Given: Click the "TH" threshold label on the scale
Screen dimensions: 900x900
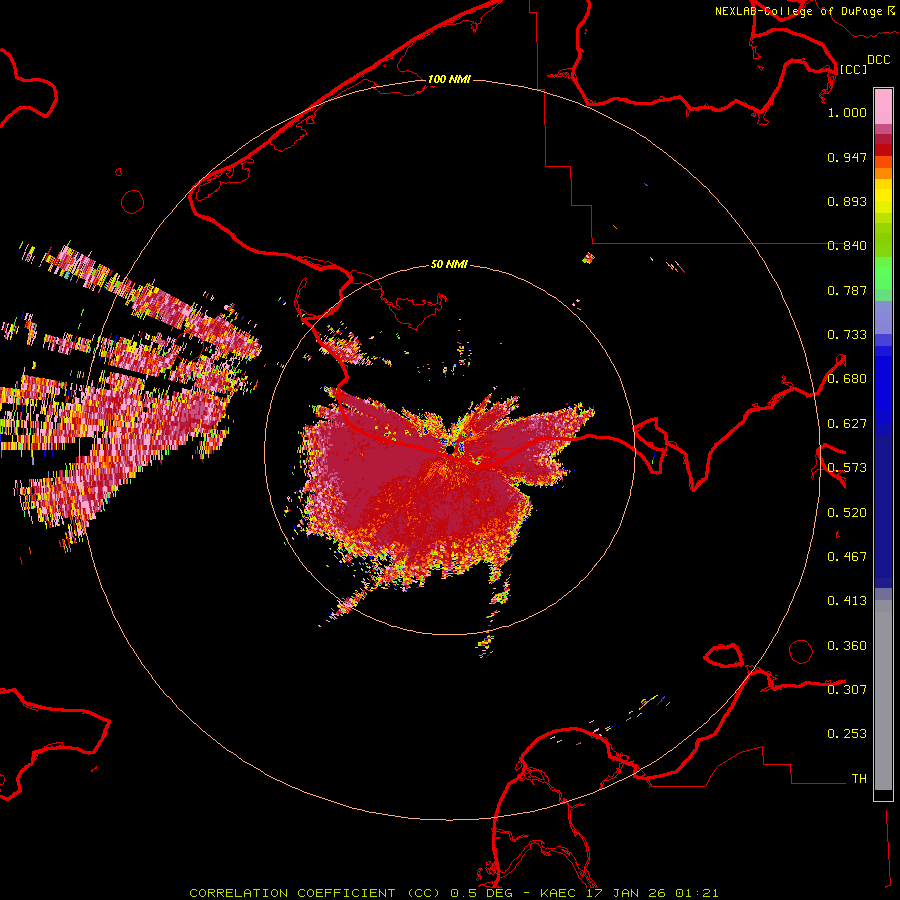Looking at the screenshot, I should (x=859, y=779).
